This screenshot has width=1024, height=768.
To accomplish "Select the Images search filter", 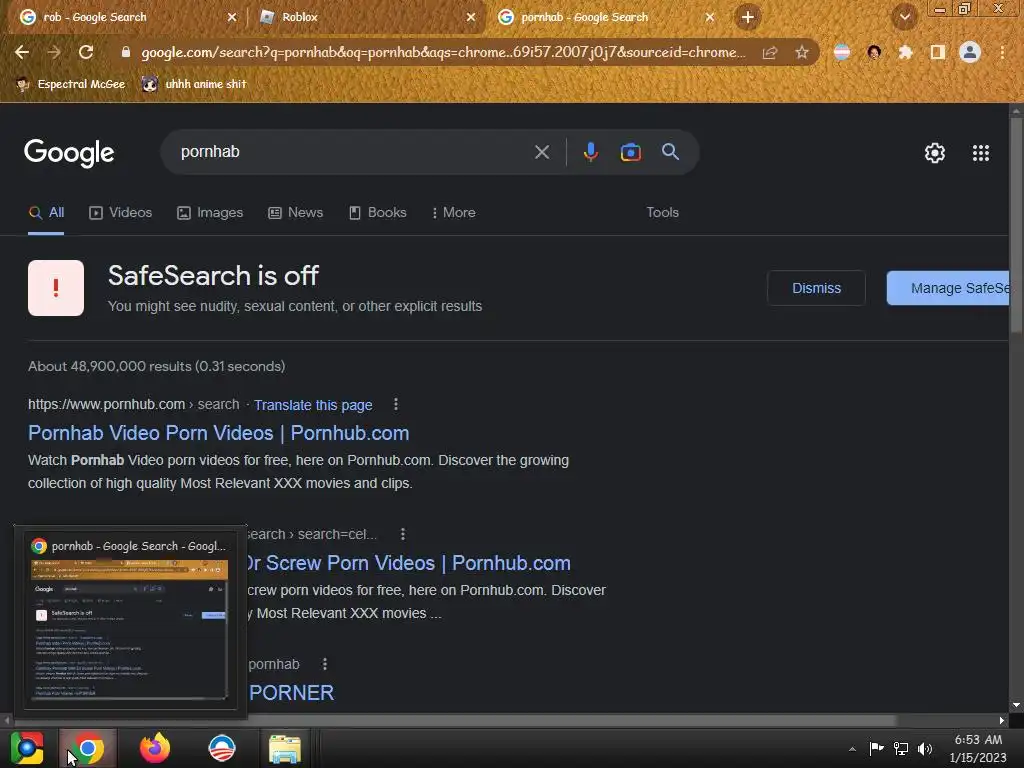I will [210, 213].
